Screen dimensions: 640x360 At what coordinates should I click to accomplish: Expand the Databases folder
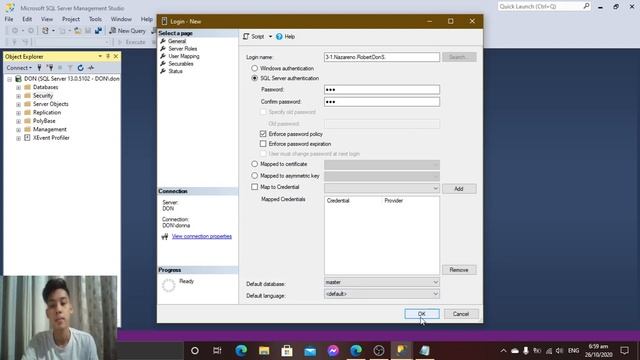[18, 87]
